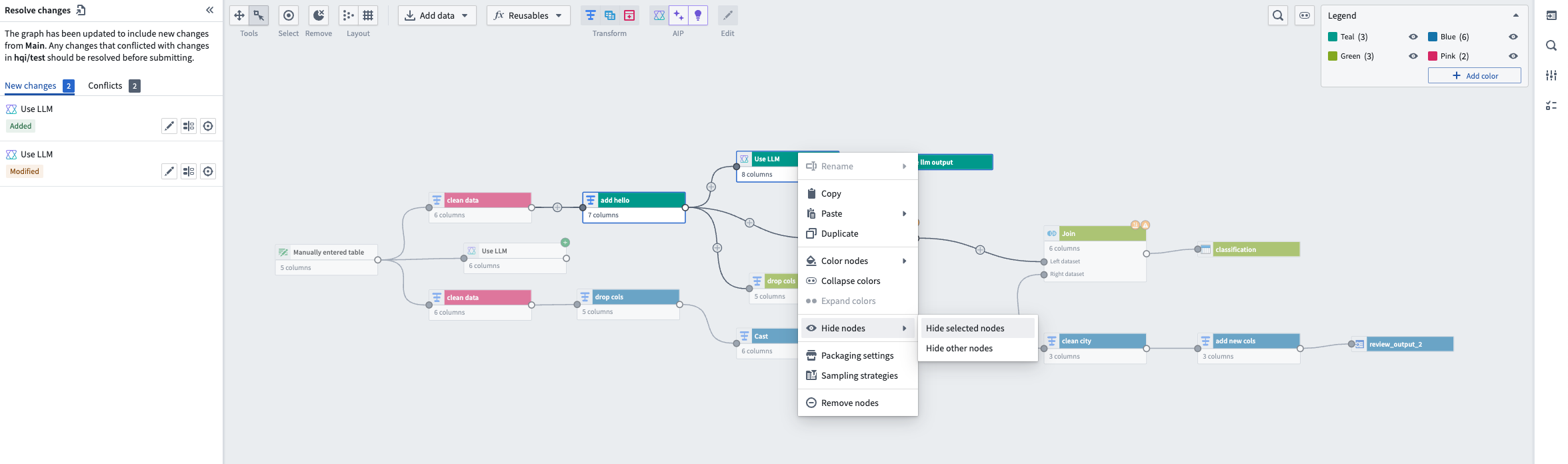1568x464 pixels.
Task: Toggle visibility of Blue legend color
Action: click(x=1513, y=37)
